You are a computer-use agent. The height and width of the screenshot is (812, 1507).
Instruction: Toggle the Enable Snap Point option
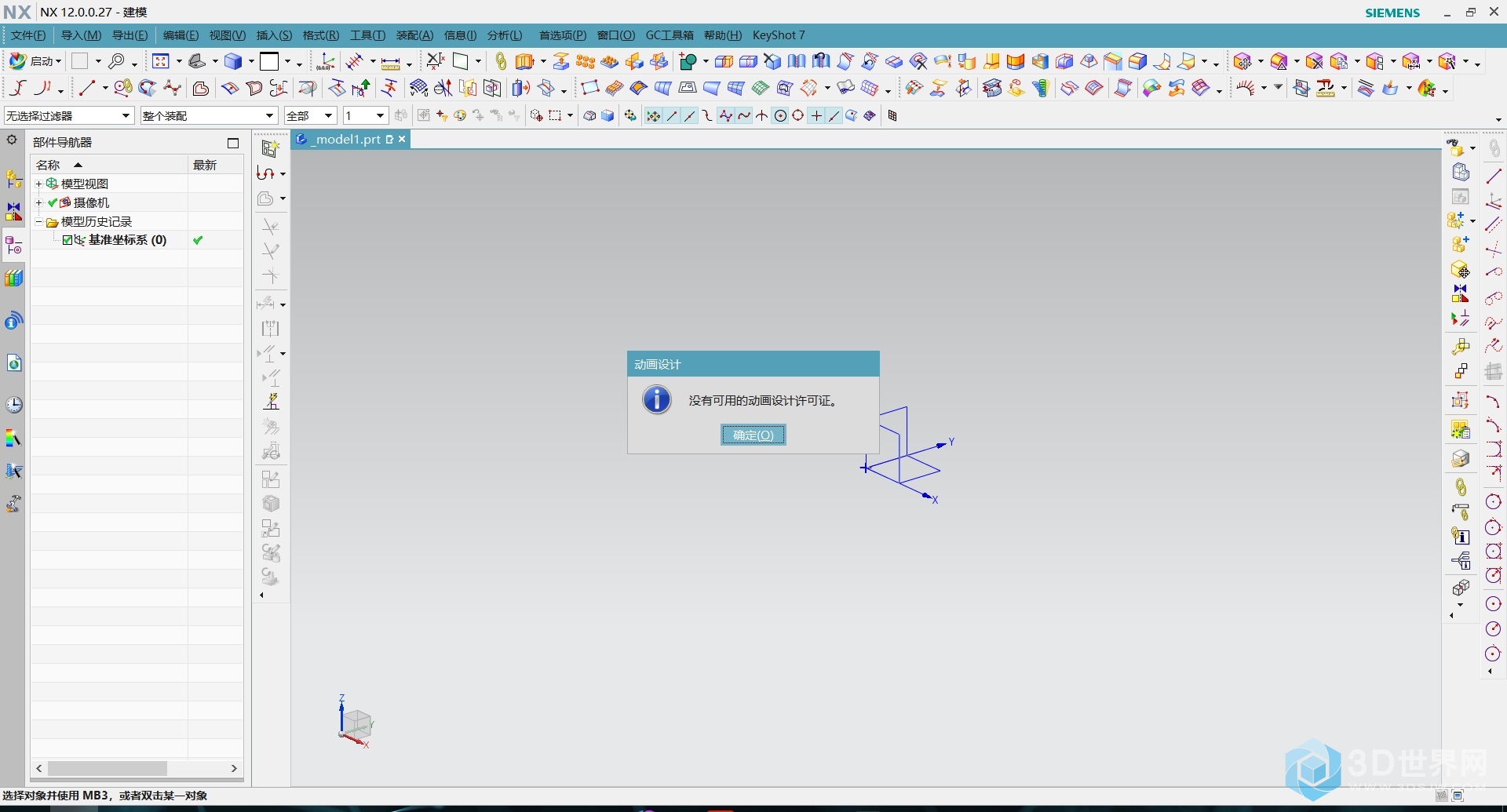pos(653,116)
